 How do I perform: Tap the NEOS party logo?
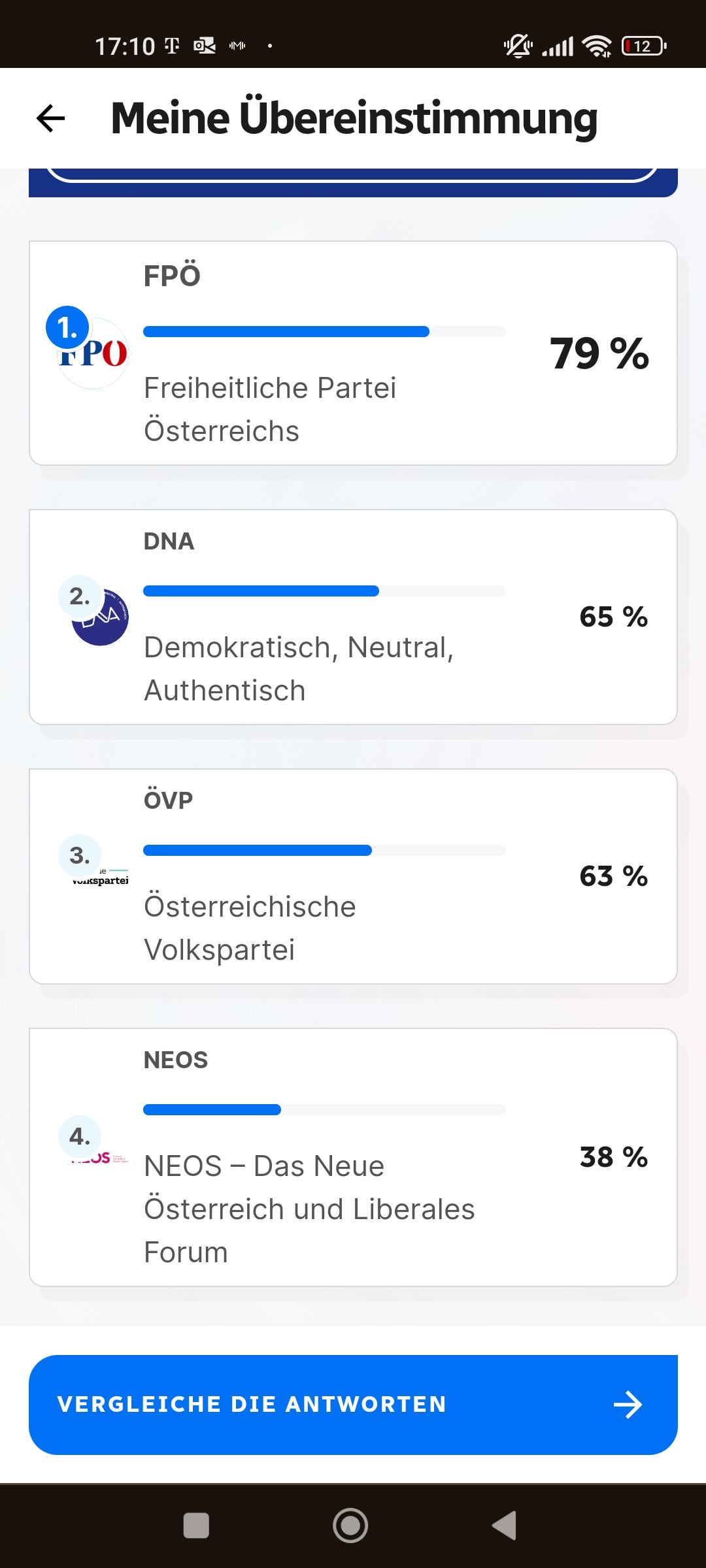(x=100, y=1158)
